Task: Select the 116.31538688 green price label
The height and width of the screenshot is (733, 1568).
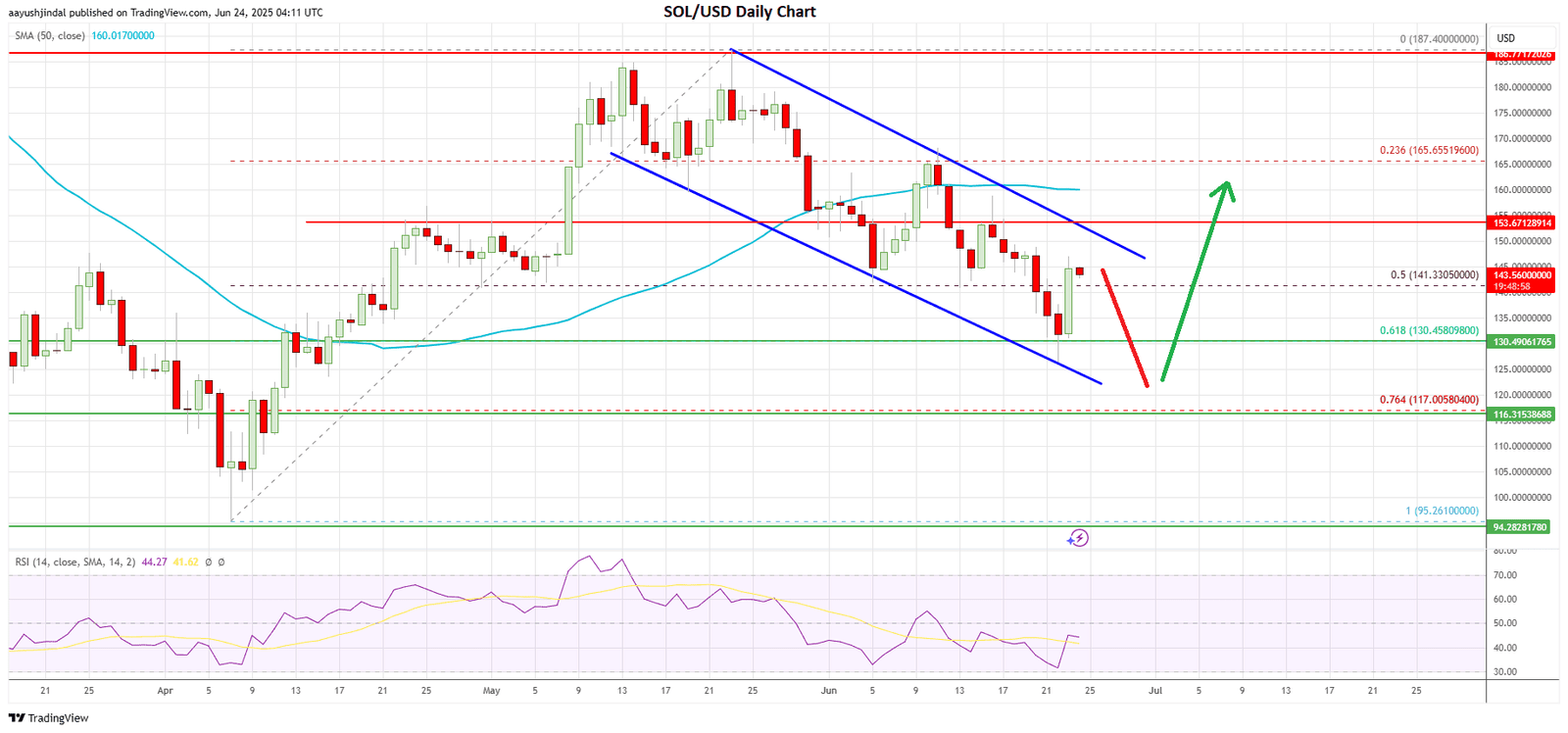Action: click(x=1522, y=415)
